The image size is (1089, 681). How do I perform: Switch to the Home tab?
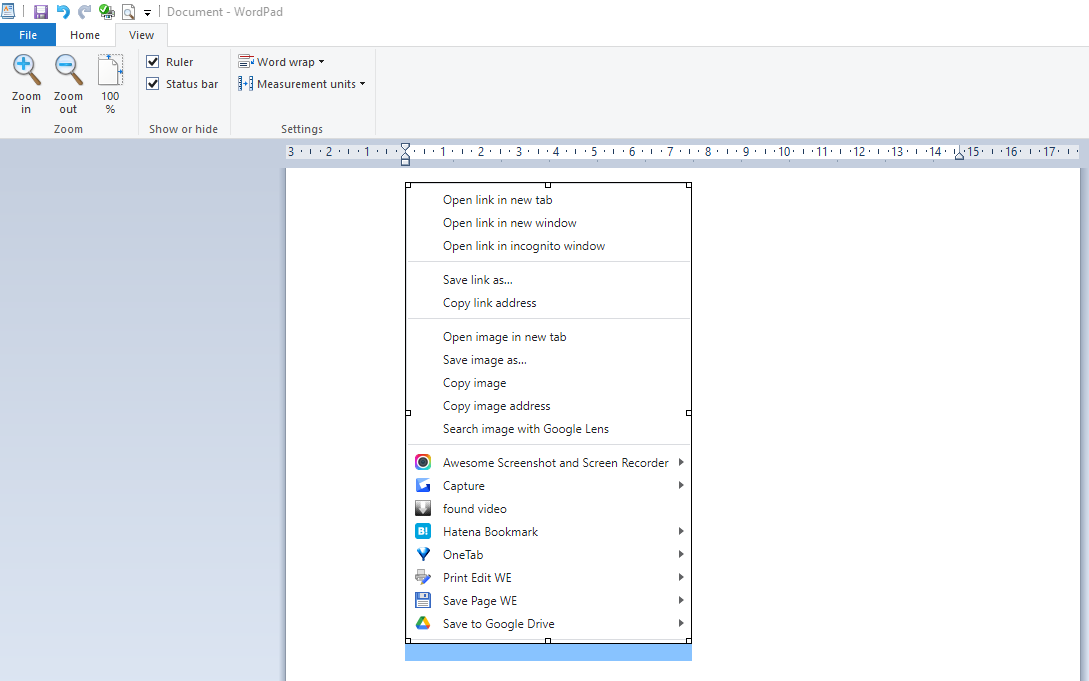pyautogui.click(x=85, y=35)
